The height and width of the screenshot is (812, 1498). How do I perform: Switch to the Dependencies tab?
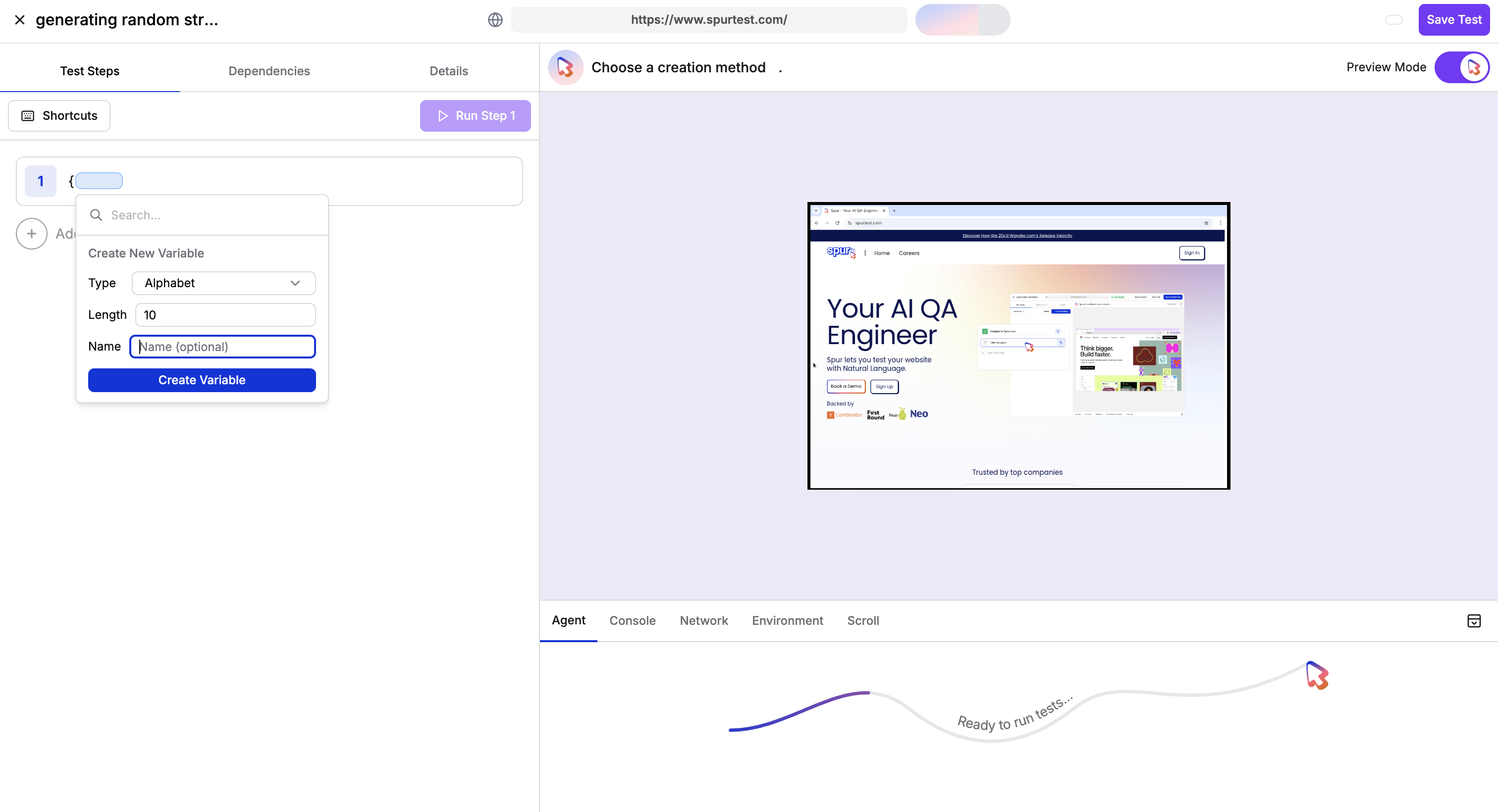click(268, 71)
